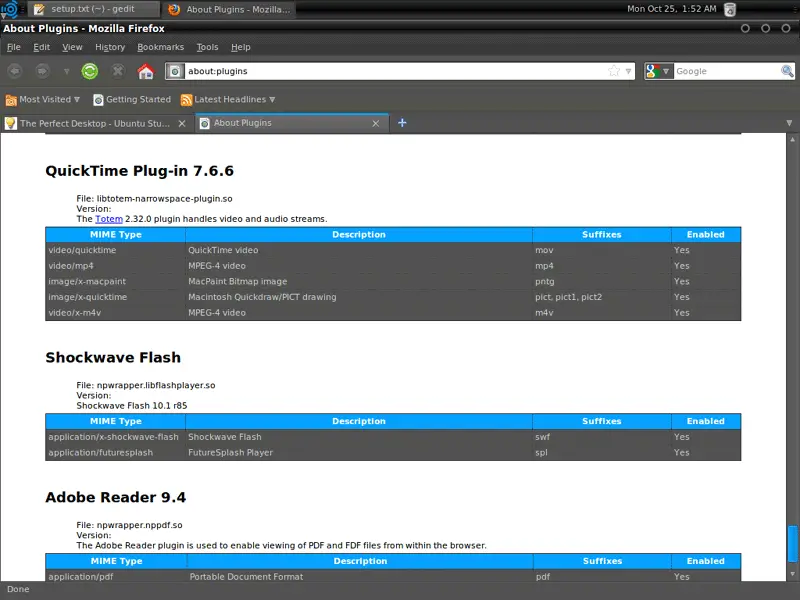Click the Done status bar text
Screen dimensions: 800x600
[18, 589]
